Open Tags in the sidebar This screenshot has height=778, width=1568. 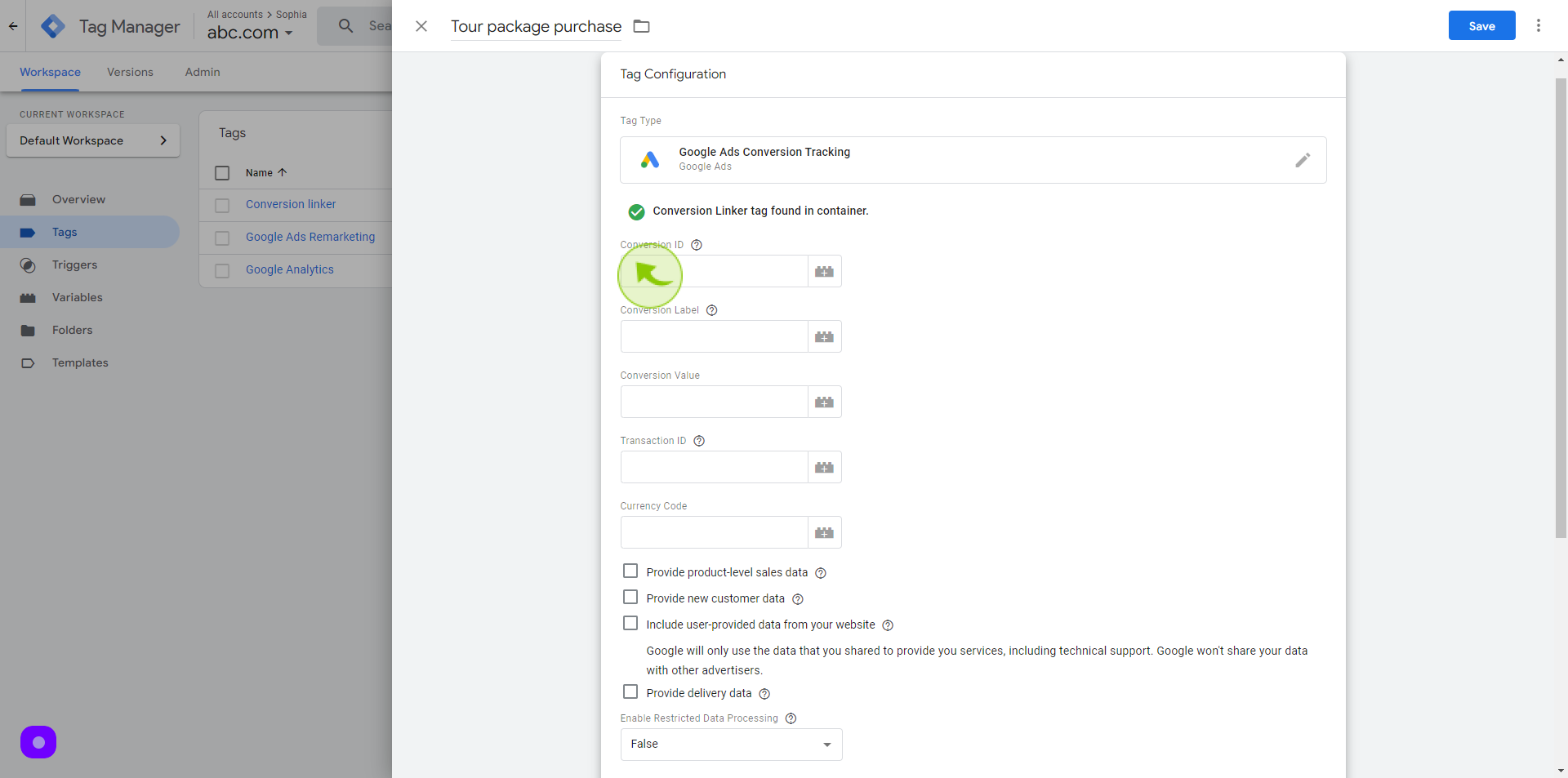pyautogui.click(x=90, y=232)
